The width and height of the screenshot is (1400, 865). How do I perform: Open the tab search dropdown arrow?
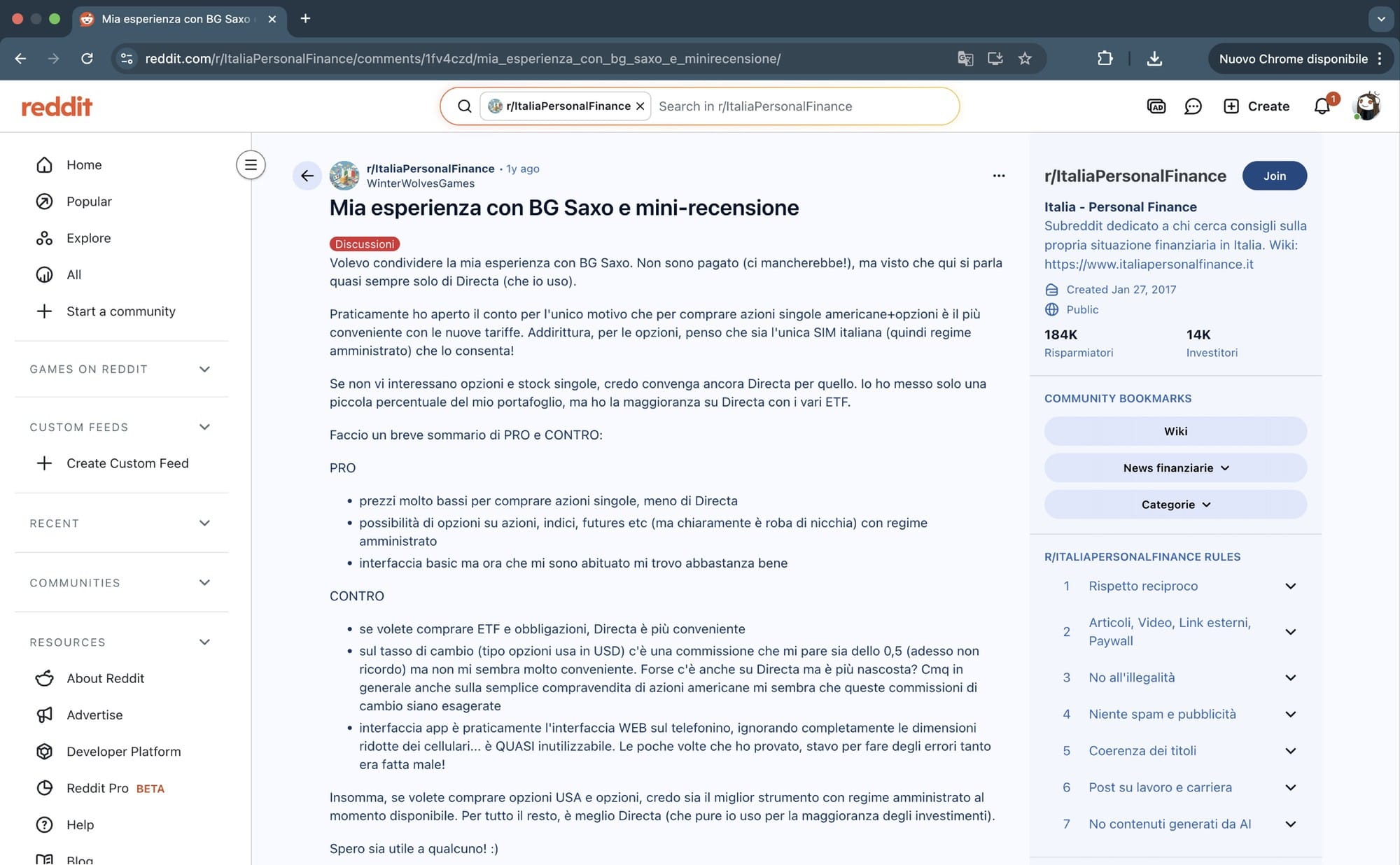1381,19
